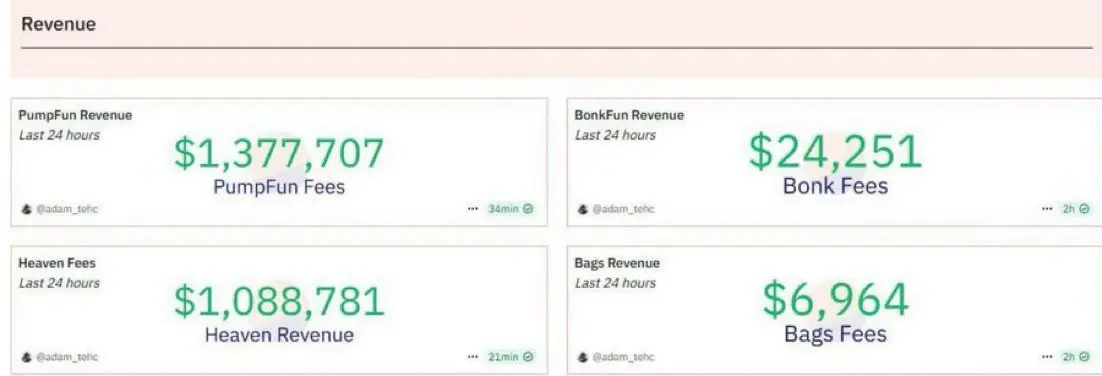The width and height of the screenshot is (1102, 376).
Task: Open the Bags Revenue card ellipsis menu
Action: click(x=1048, y=357)
